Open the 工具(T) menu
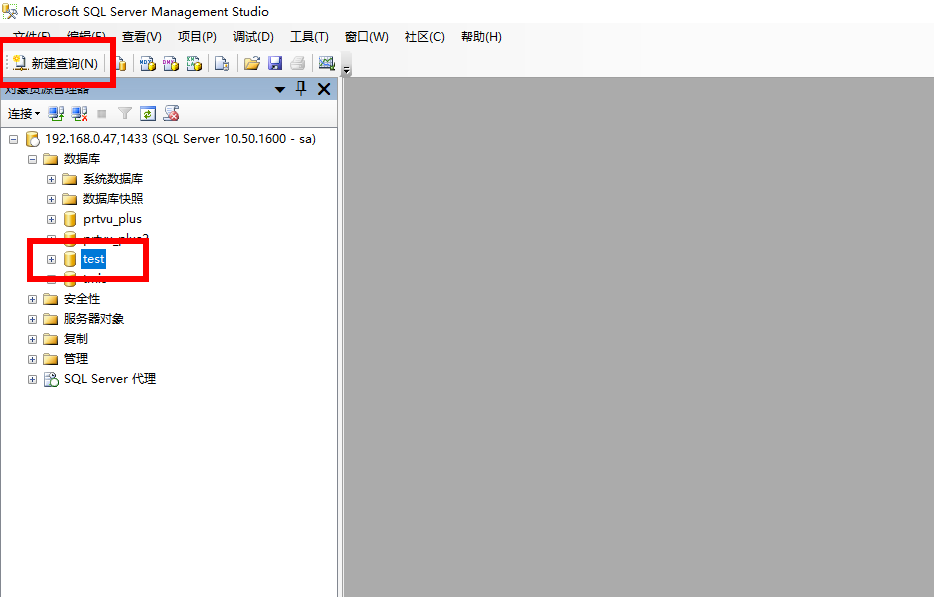Image resolution: width=934 pixels, height=597 pixels. (x=309, y=37)
